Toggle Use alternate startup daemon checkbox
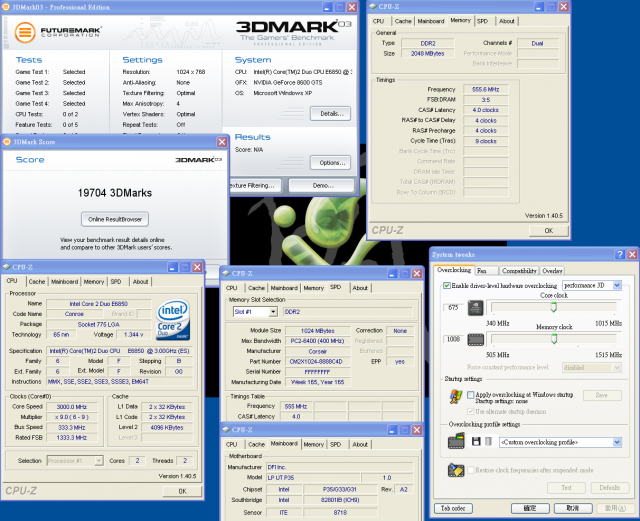This screenshot has width=640, height=521. pos(471,411)
